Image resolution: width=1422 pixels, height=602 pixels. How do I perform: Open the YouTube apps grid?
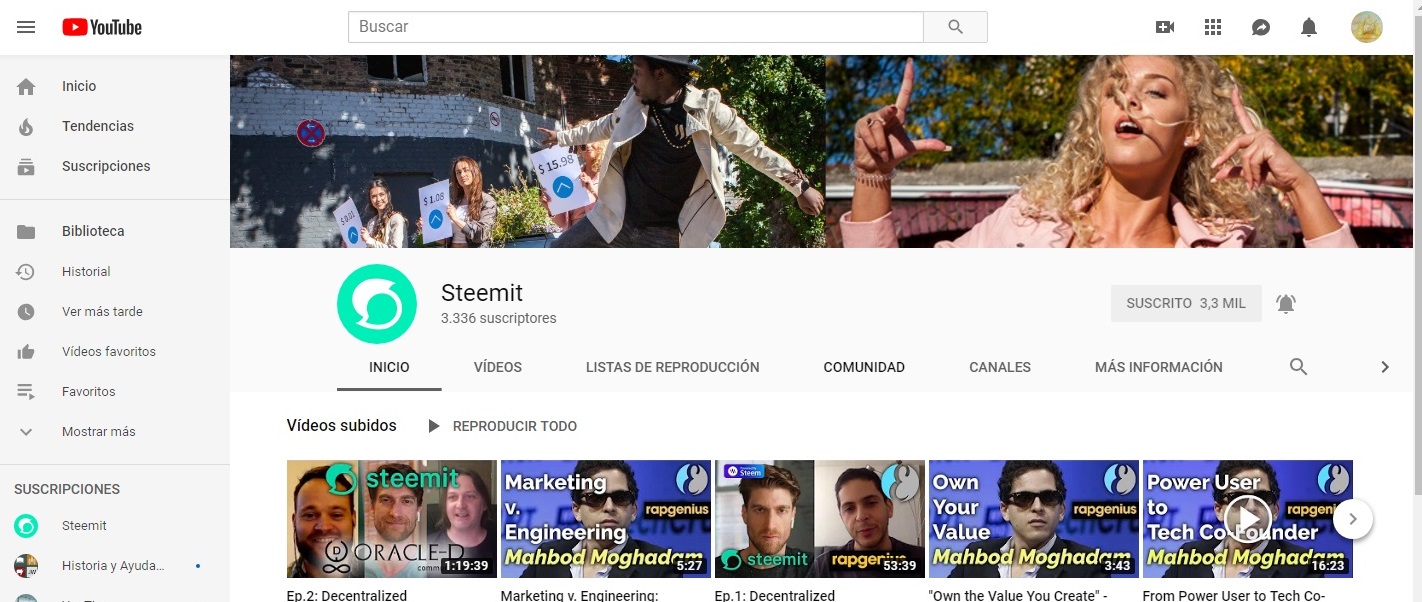click(1213, 27)
